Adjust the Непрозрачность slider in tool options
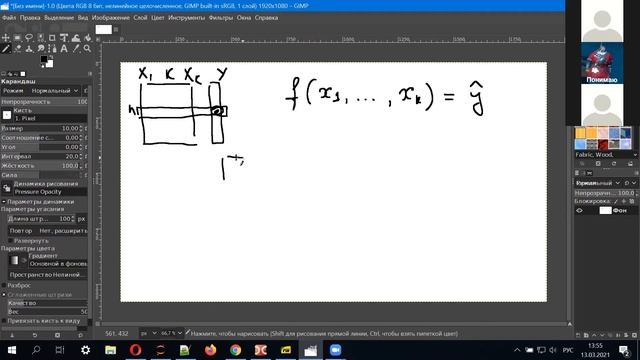The height and width of the screenshot is (360, 640). (44, 102)
